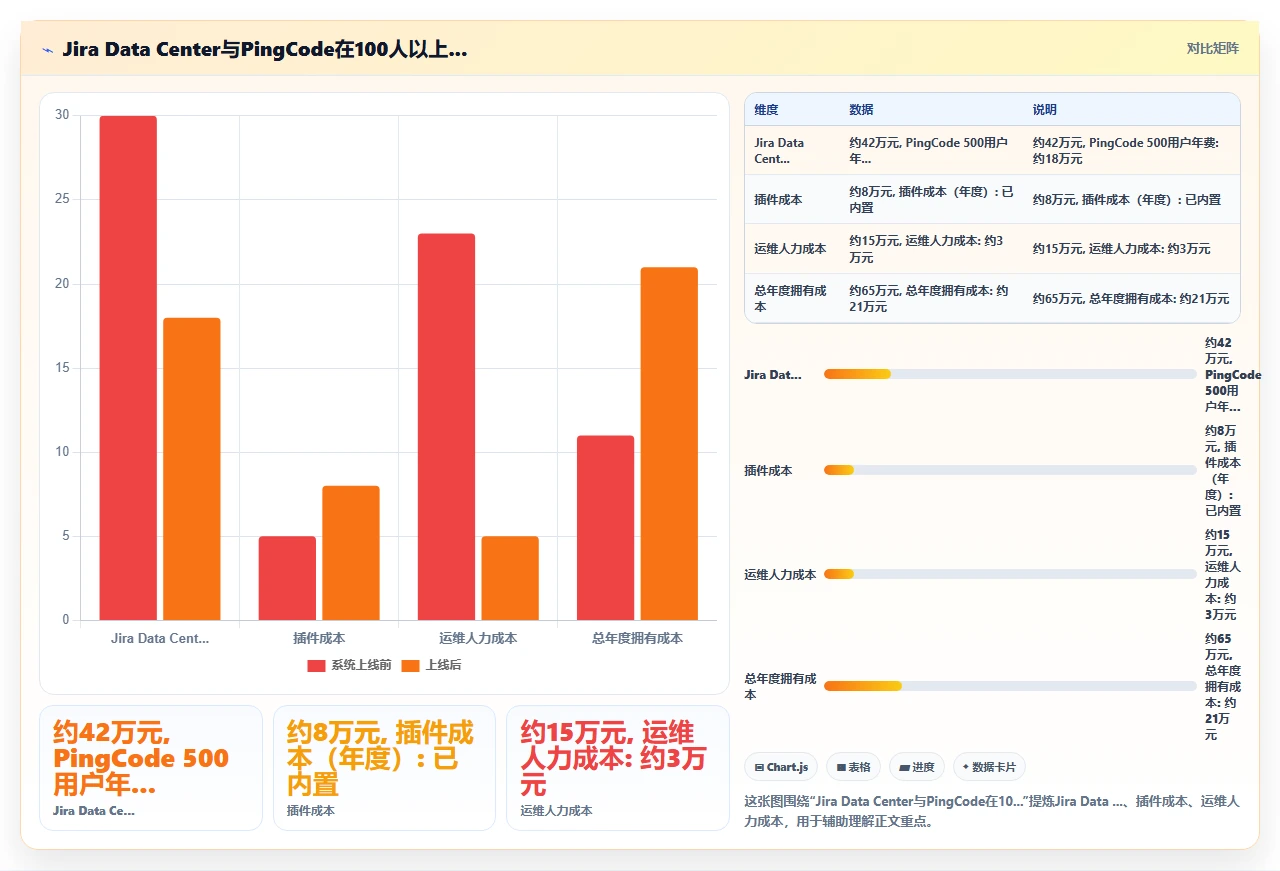1280x871 pixels.
Task: Click the red 插件成本 bar in chart
Action: point(287,578)
